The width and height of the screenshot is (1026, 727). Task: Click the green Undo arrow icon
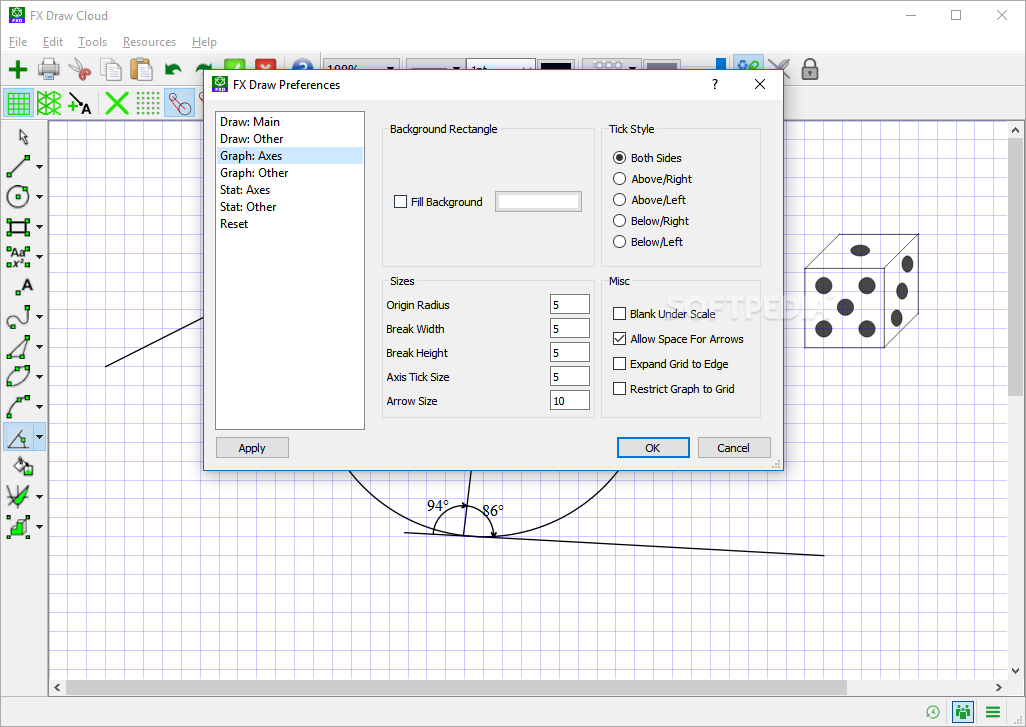point(173,69)
